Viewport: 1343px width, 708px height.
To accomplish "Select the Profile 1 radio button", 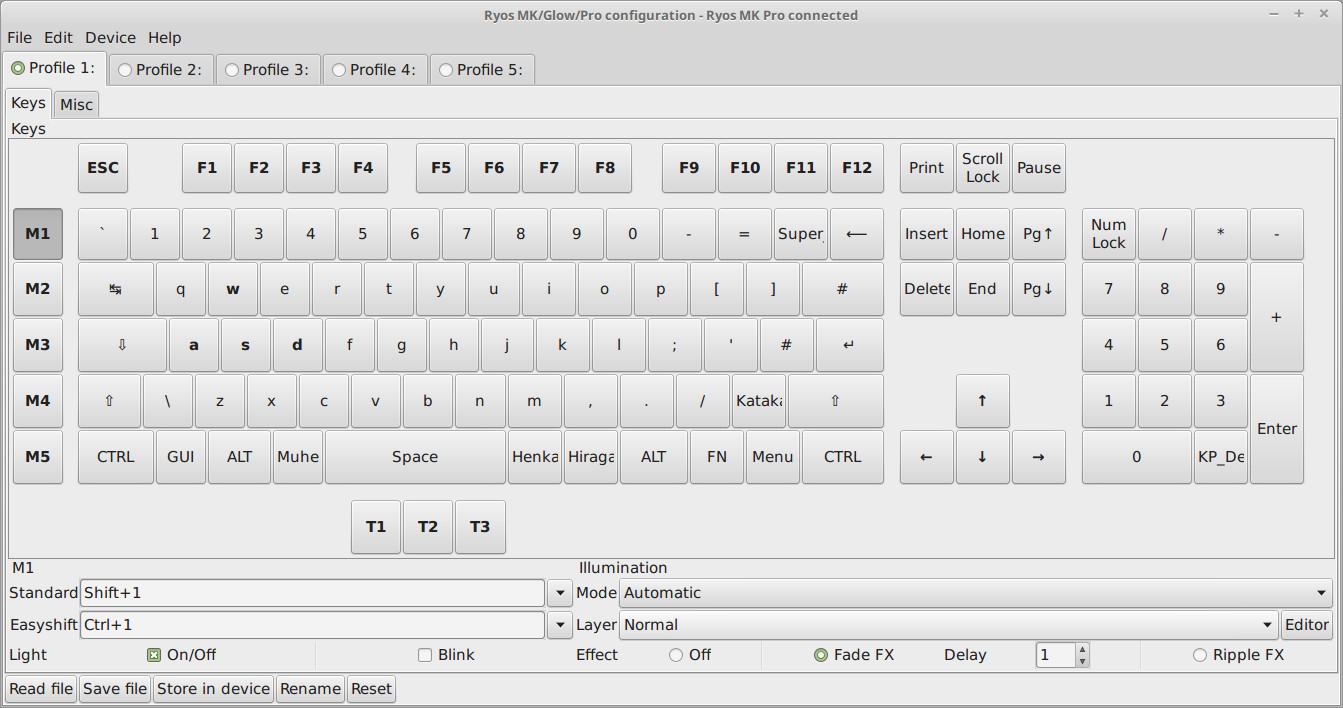I will coord(18,68).
